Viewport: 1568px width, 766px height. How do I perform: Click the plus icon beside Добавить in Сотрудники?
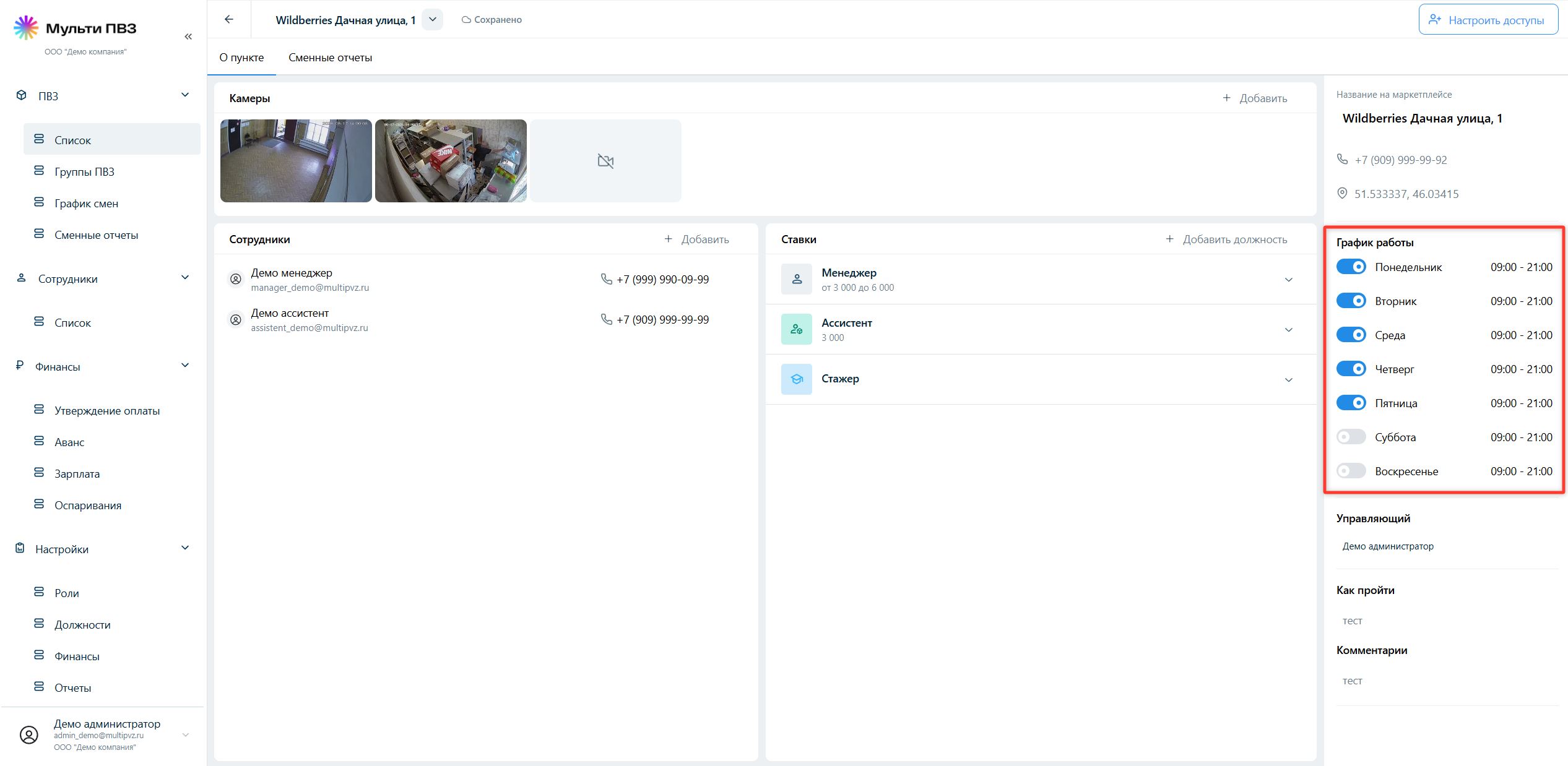(x=668, y=239)
